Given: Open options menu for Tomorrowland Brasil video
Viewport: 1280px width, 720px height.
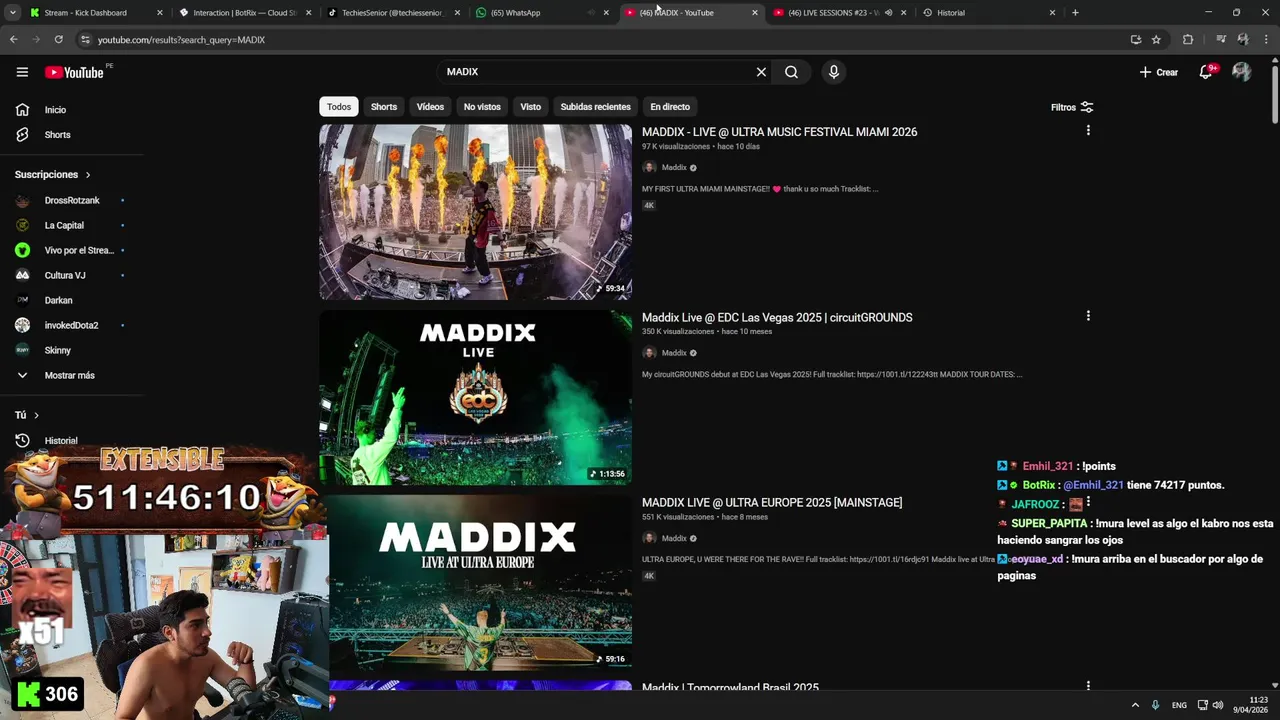Looking at the screenshot, I should pos(1088,686).
